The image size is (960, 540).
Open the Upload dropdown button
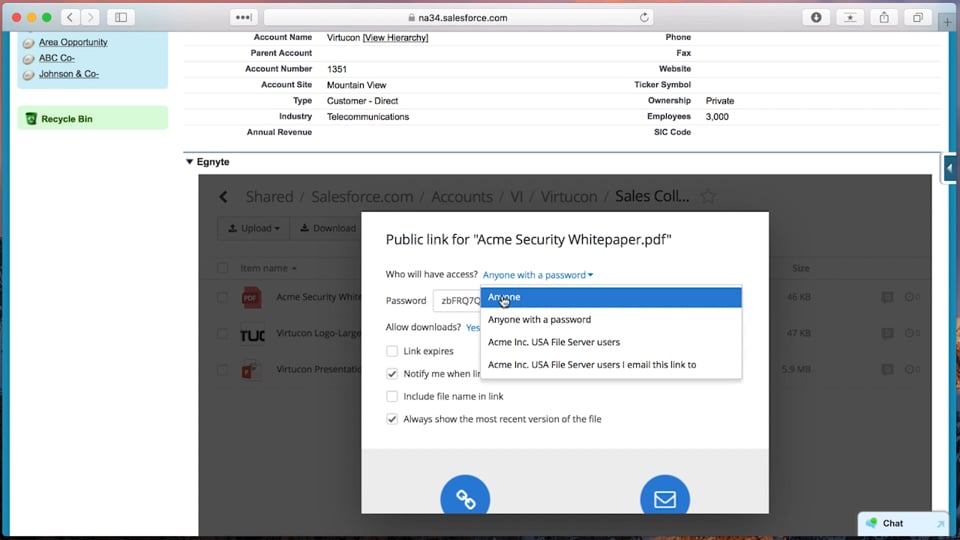pyautogui.click(x=253, y=228)
